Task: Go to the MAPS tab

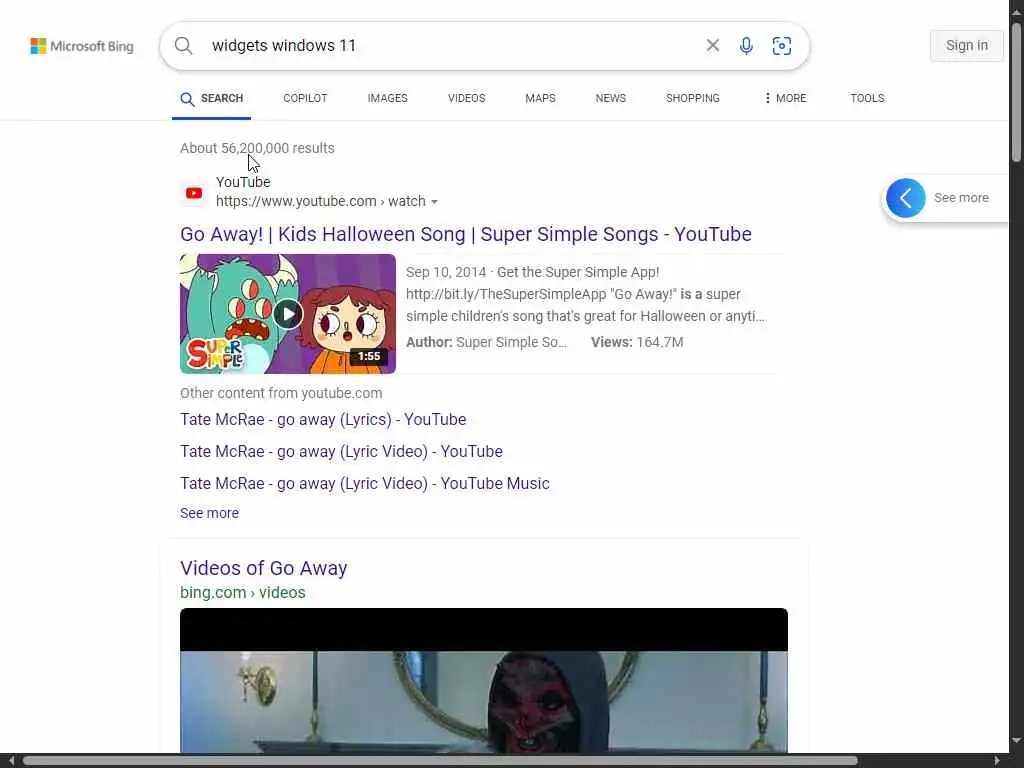Action: 540,99
